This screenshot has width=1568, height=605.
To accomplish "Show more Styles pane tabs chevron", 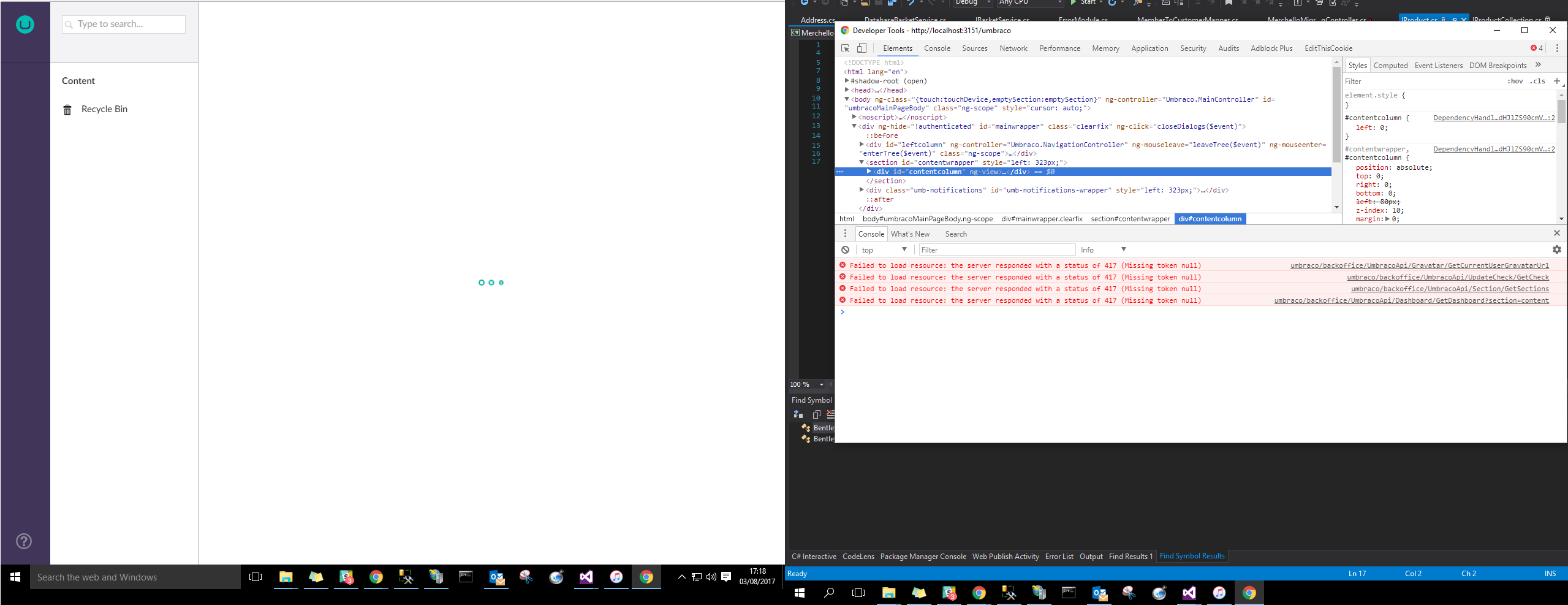I will click(x=1538, y=65).
